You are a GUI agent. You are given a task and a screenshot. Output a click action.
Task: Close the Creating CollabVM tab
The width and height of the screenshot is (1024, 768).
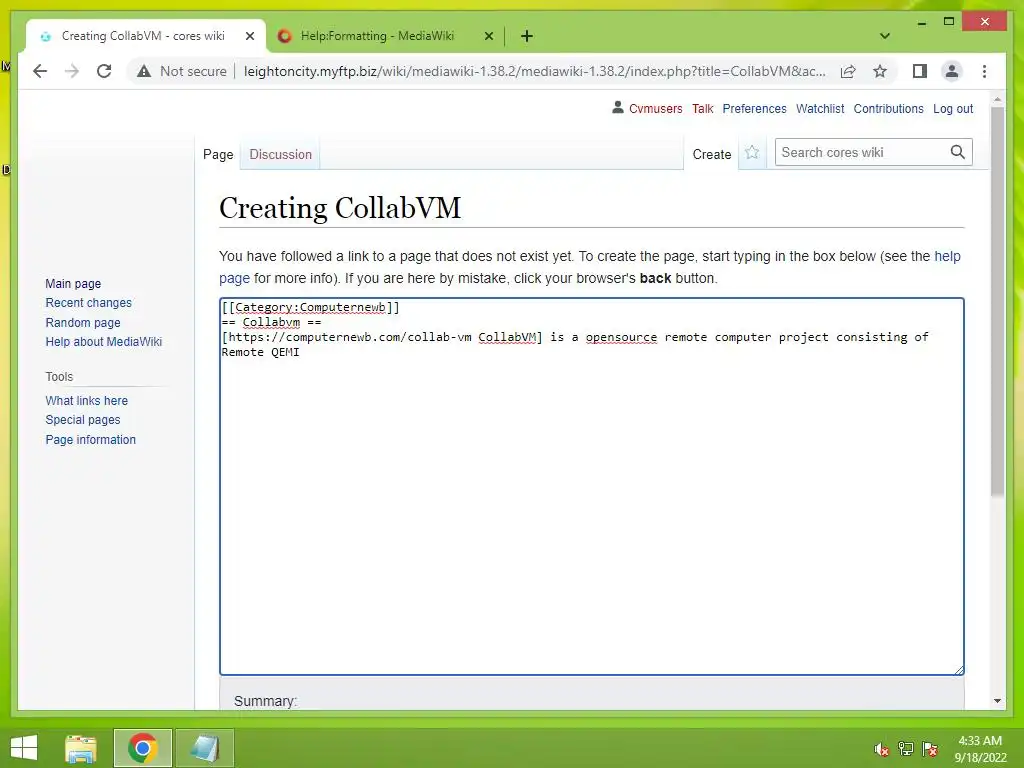point(249,36)
